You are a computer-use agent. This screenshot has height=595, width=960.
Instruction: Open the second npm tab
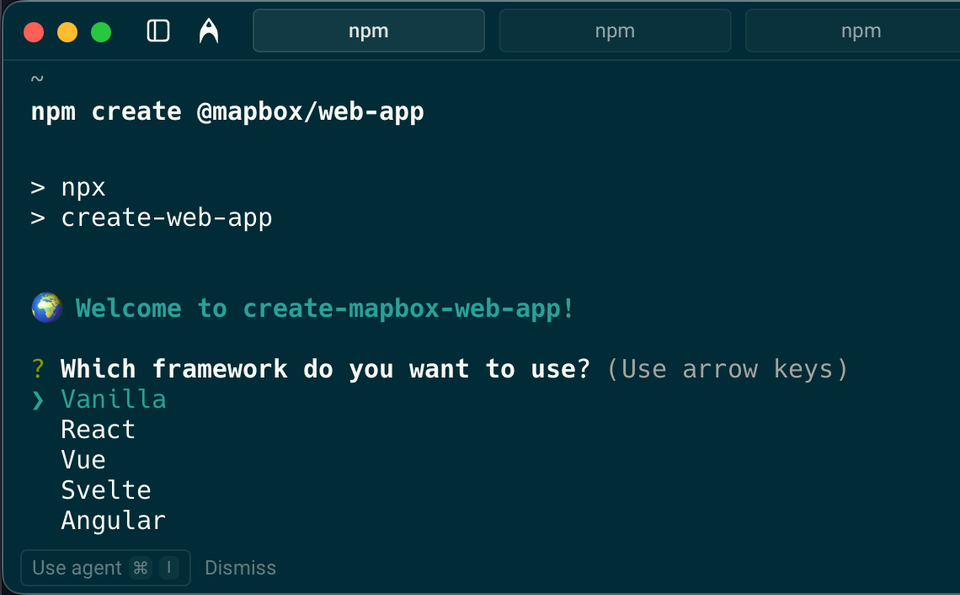coord(614,31)
